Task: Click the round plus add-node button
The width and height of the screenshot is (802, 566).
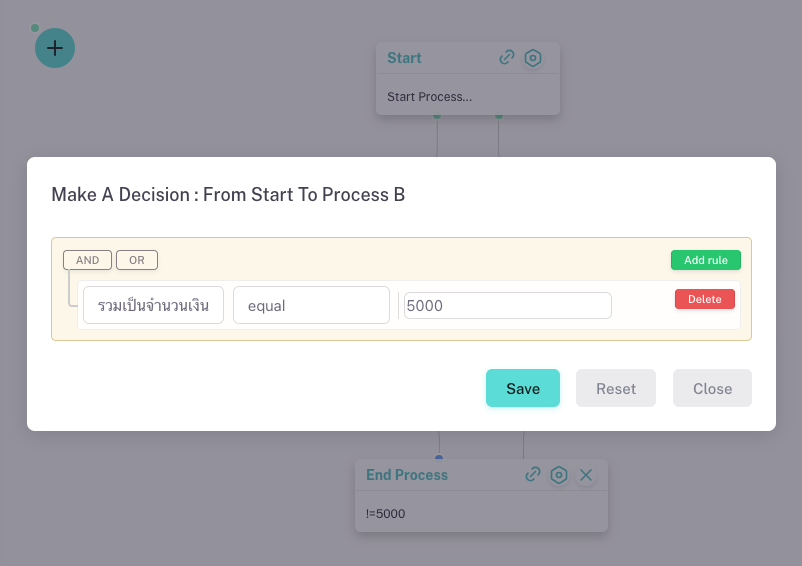Action: [55, 48]
